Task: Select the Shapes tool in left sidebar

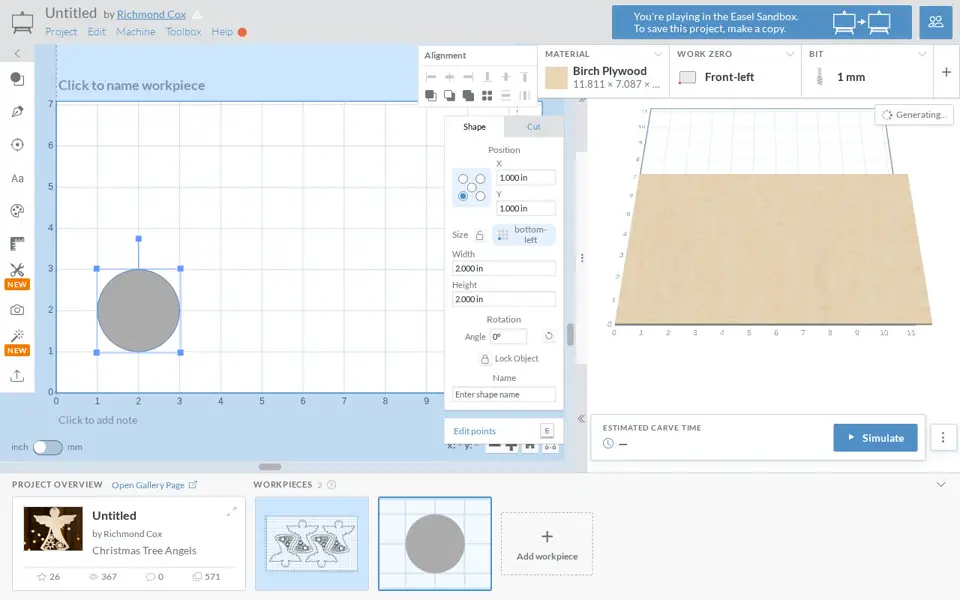Action: click(17, 79)
